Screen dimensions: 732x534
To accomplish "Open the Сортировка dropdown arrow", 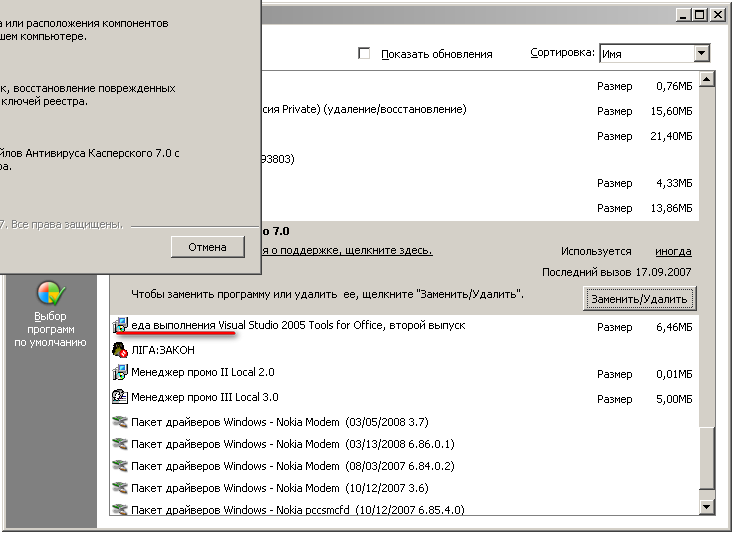I will [x=702, y=53].
